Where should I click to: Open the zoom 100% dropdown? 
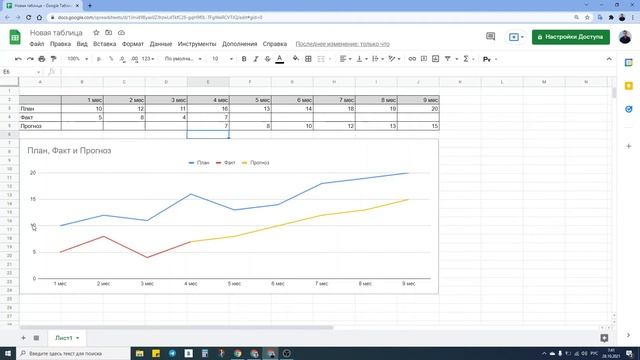click(77, 59)
